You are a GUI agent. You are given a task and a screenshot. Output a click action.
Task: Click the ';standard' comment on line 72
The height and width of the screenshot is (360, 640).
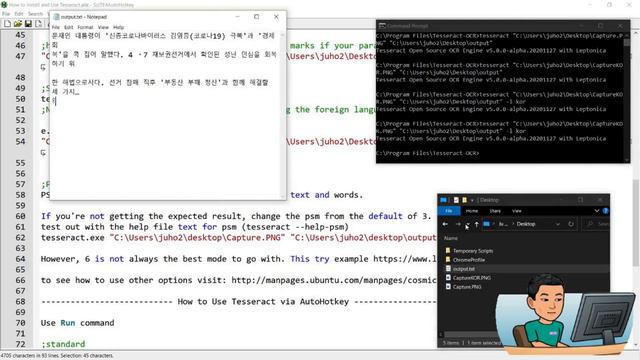(63, 344)
